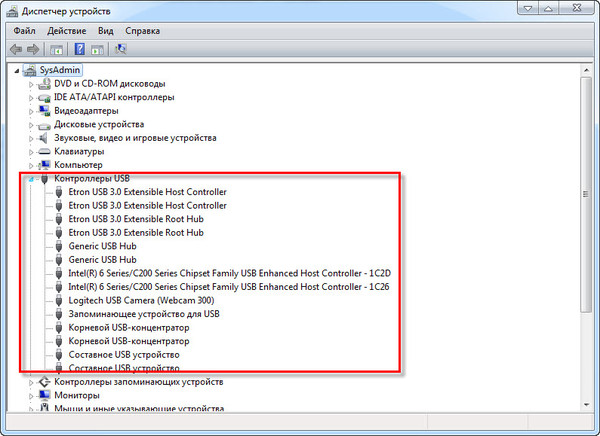Click the SysAdmin computer icon in the tree
600x436 pixels.
(x=28, y=70)
